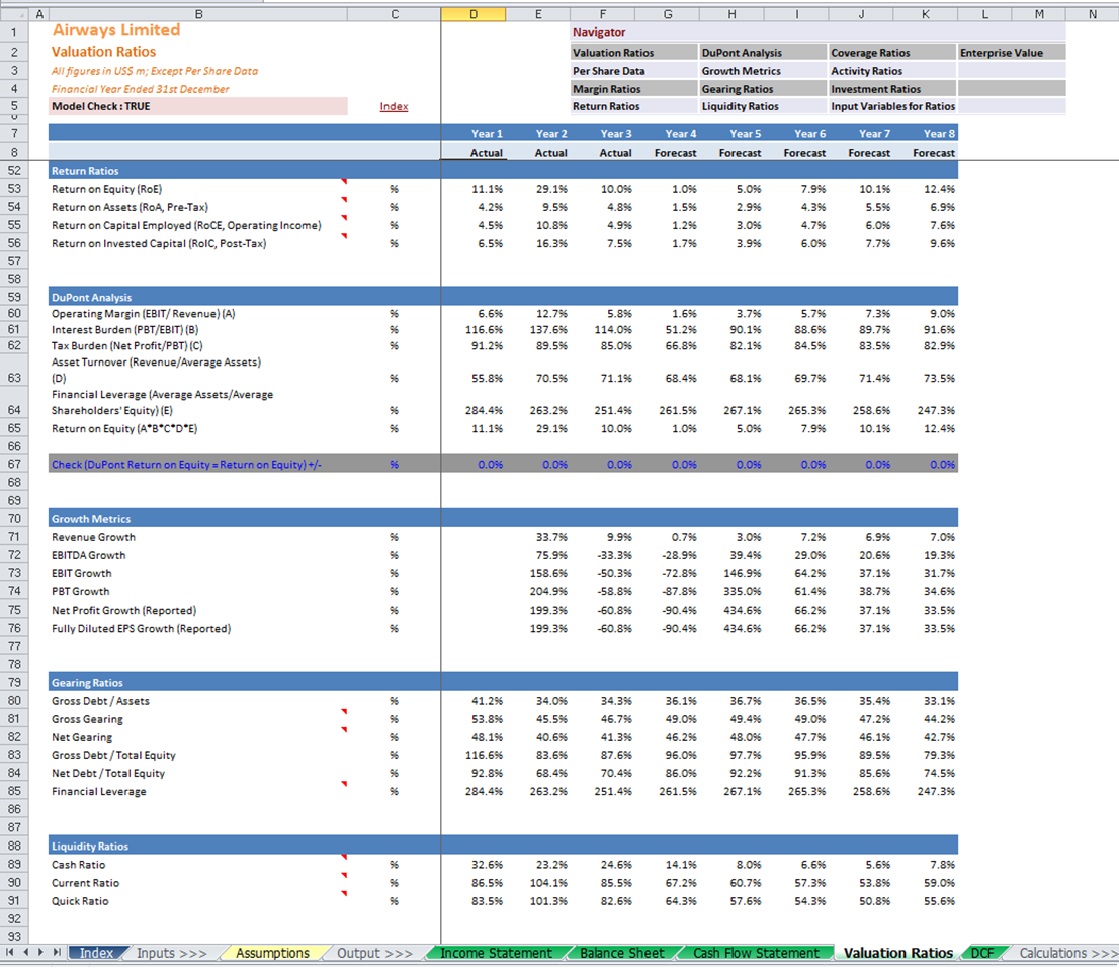This screenshot has width=1119, height=969.
Task: Click Coverage Ratios navigator button
Action: pyautogui.click(x=892, y=53)
